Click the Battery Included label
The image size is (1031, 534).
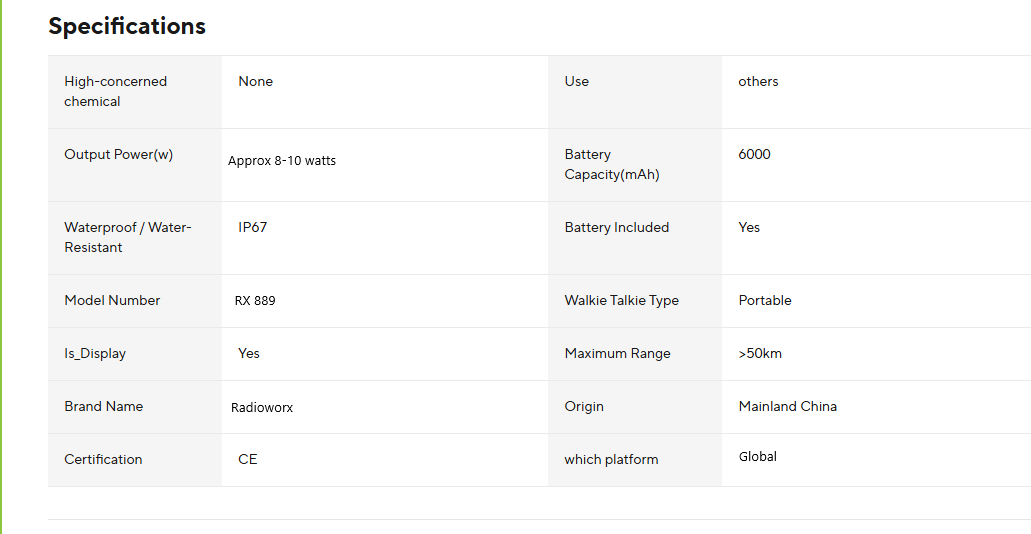[616, 227]
